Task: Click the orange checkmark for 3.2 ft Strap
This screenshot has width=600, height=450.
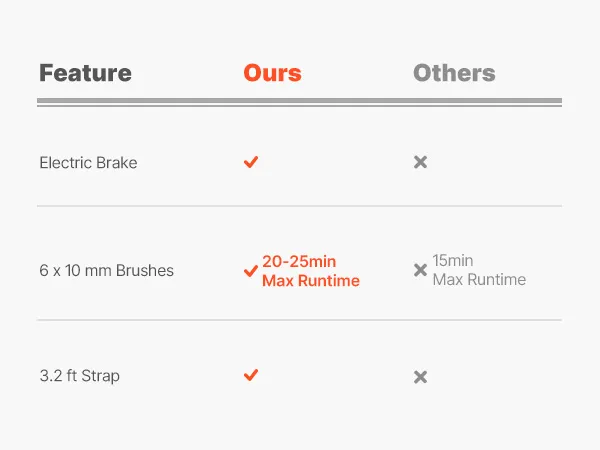Action: pos(251,375)
